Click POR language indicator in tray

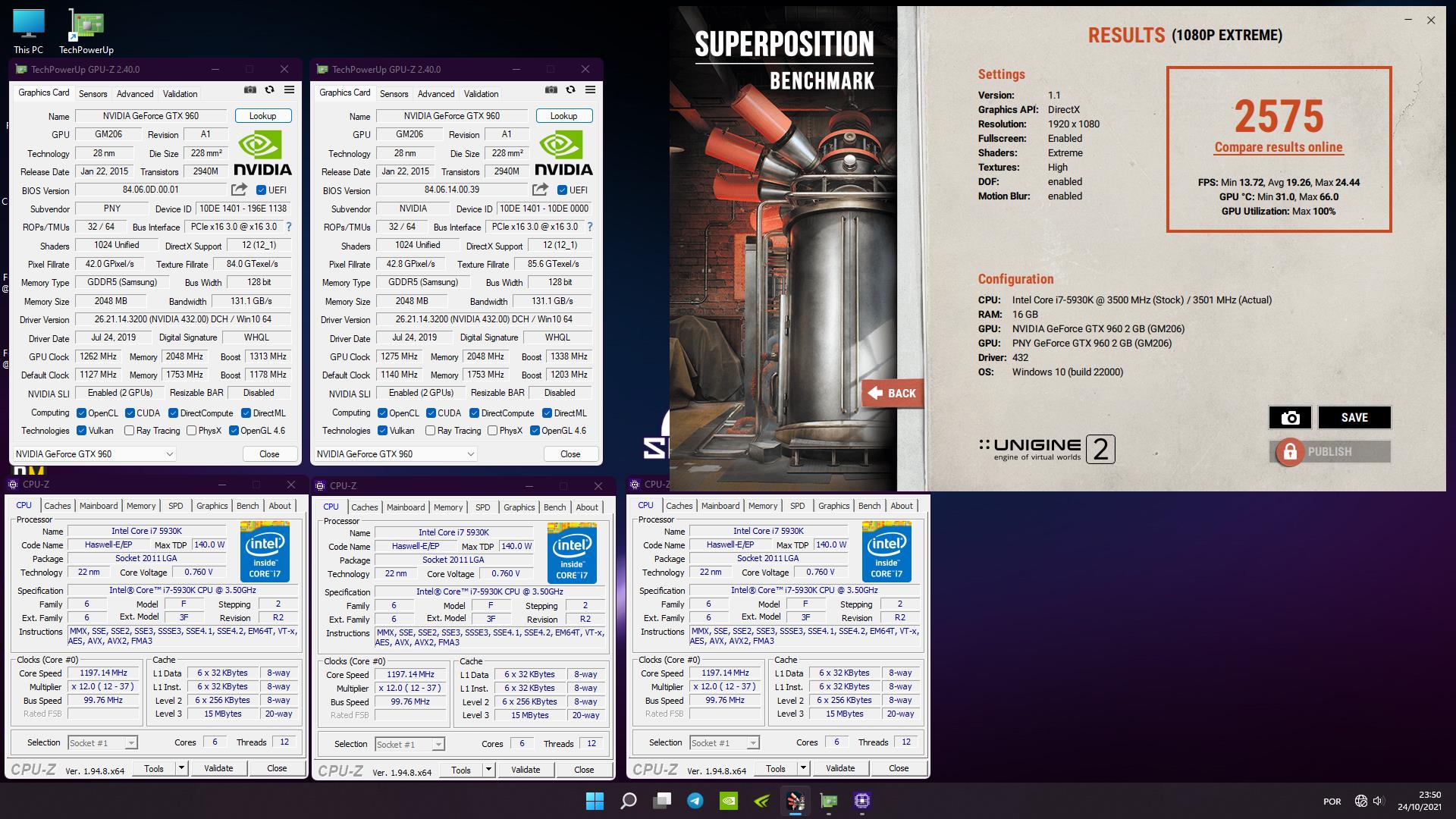point(1332,801)
